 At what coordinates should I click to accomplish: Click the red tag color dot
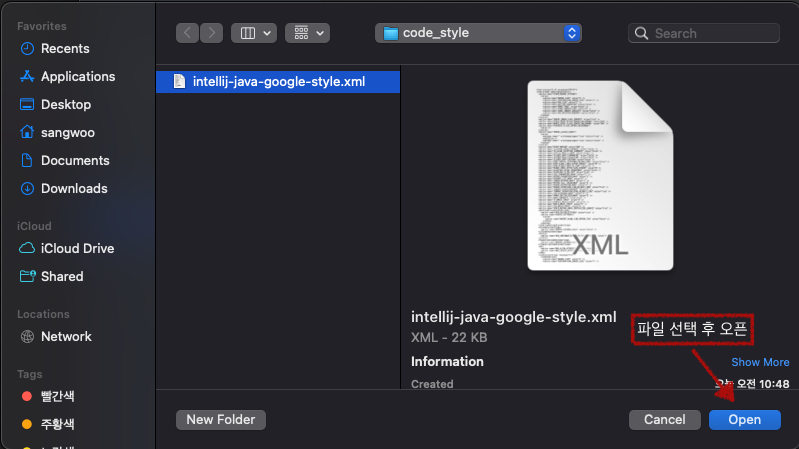[27, 396]
